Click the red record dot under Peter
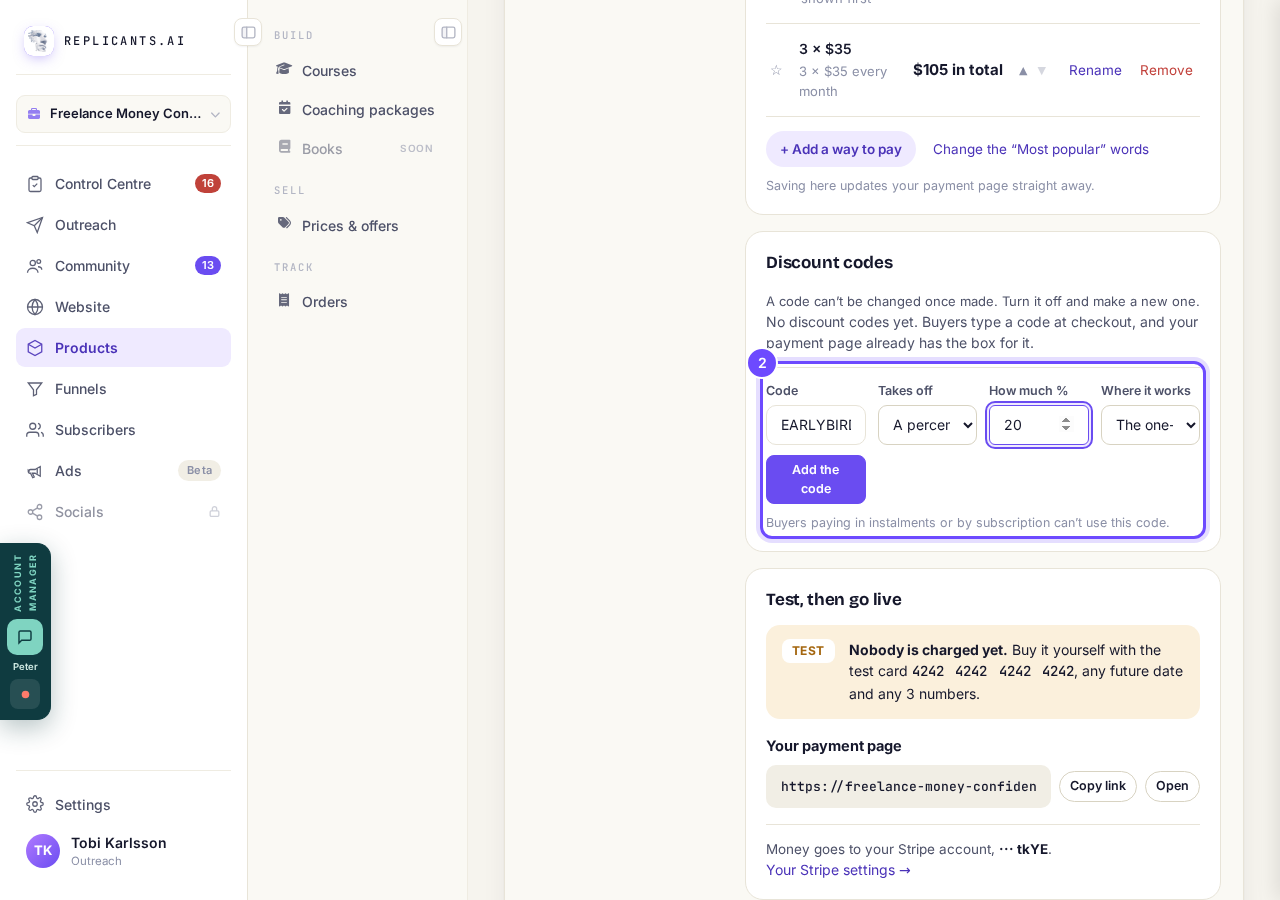The height and width of the screenshot is (900, 1280). 25,694
